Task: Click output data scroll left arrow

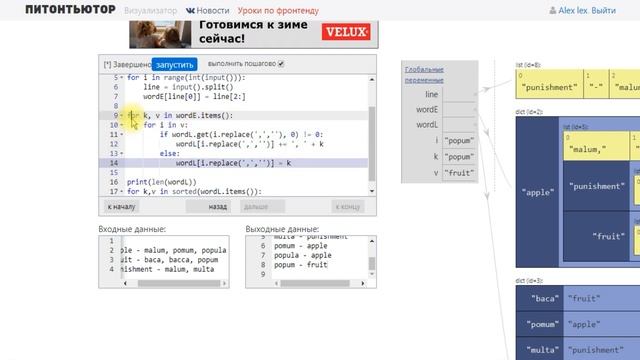Action: [276, 283]
